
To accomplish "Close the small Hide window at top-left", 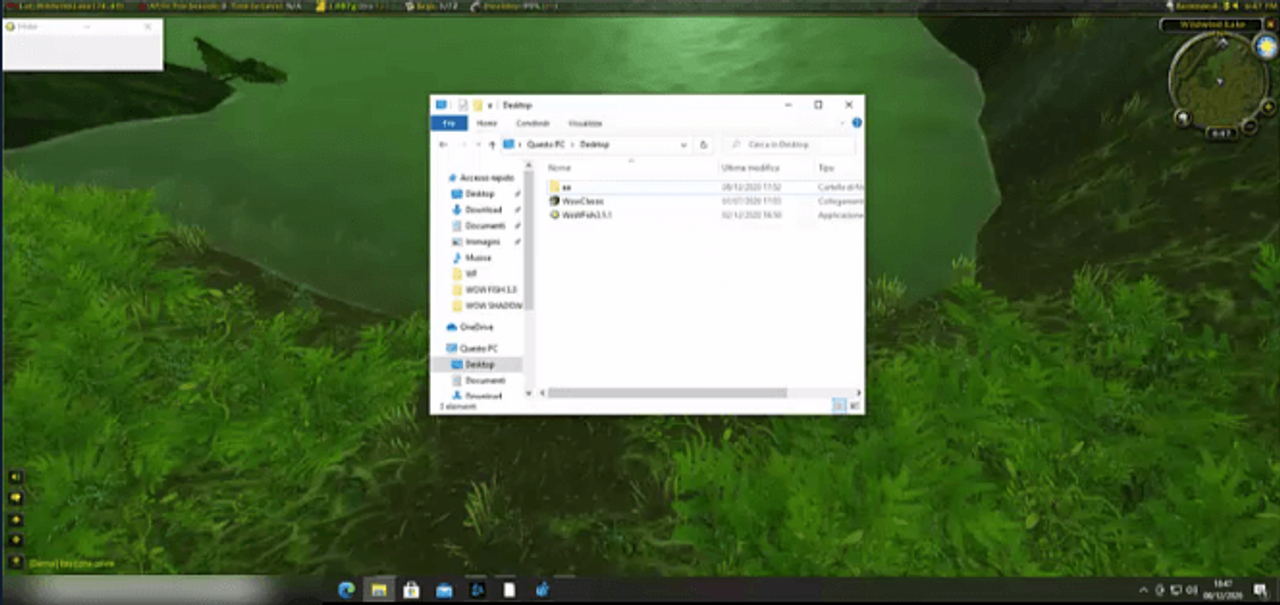I will coord(148,27).
